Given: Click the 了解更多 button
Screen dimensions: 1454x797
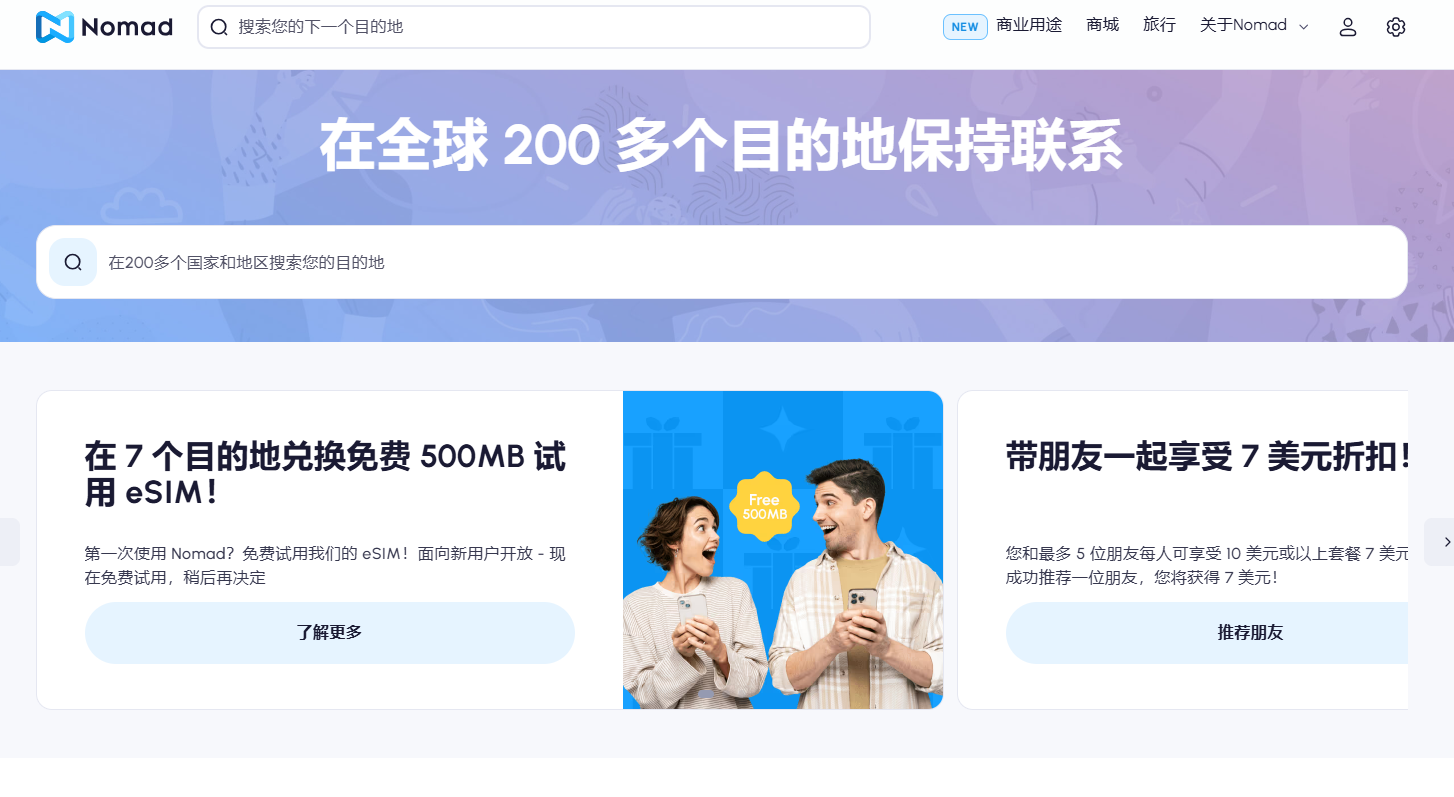Looking at the screenshot, I should (330, 633).
